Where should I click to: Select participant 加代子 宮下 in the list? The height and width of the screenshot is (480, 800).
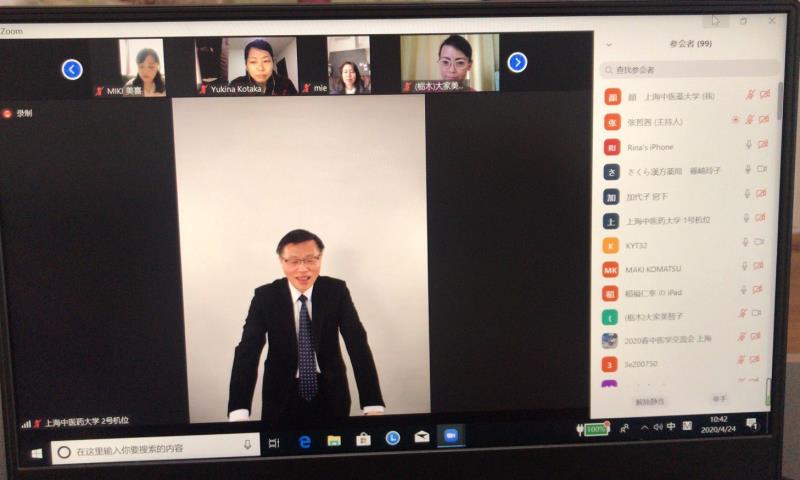click(652, 196)
